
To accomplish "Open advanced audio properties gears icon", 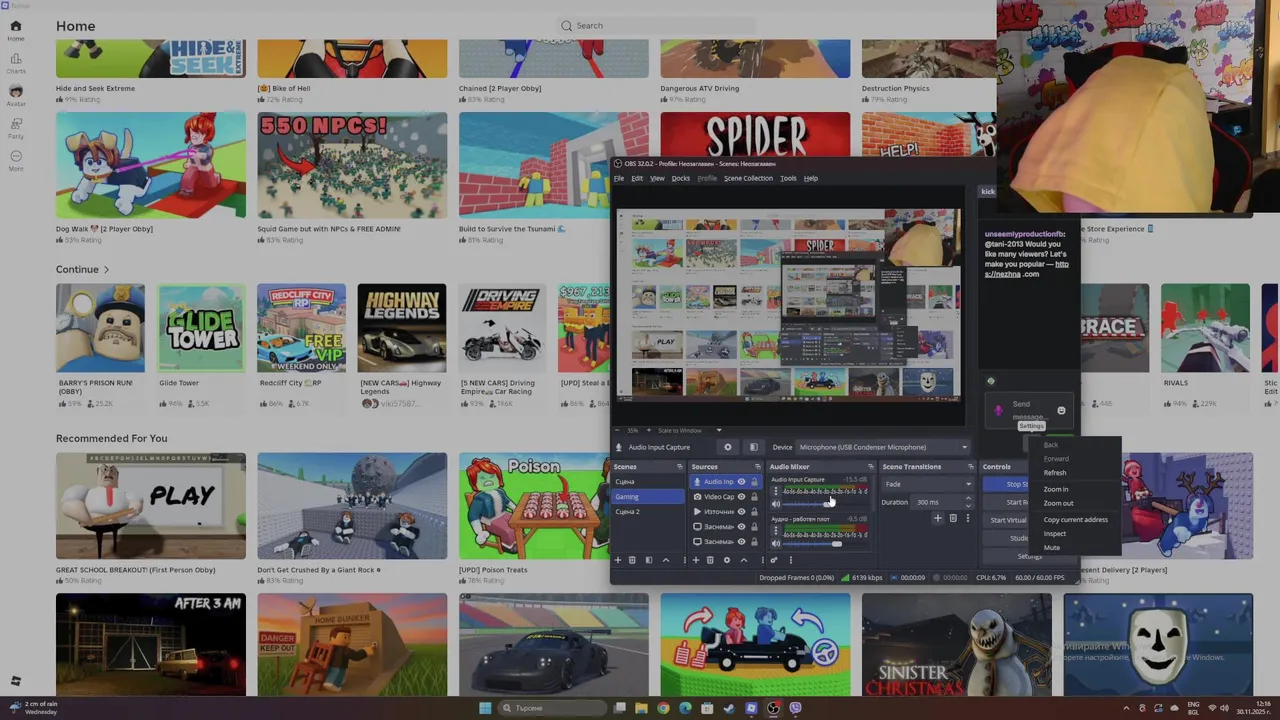I will [x=774, y=560].
